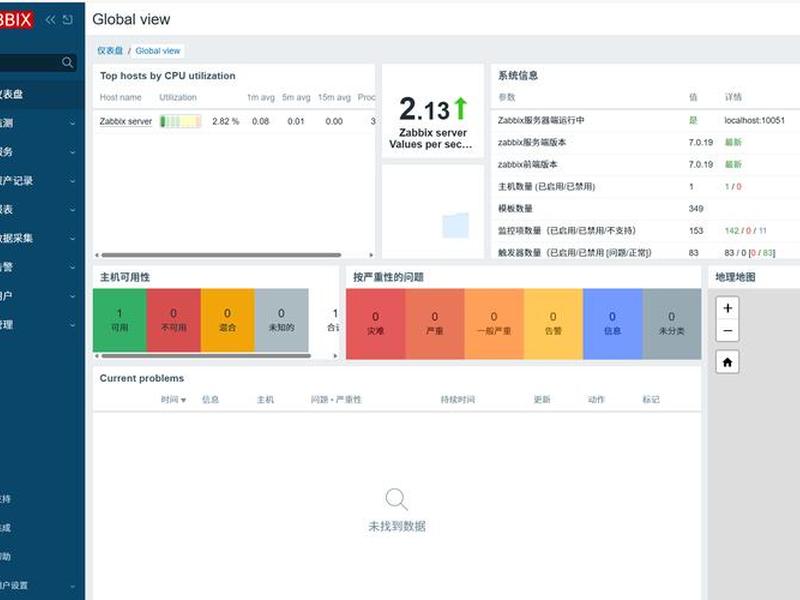Click the 仪表盘 breadcrumb link
The height and width of the screenshot is (600, 800).
pyautogui.click(x=110, y=51)
